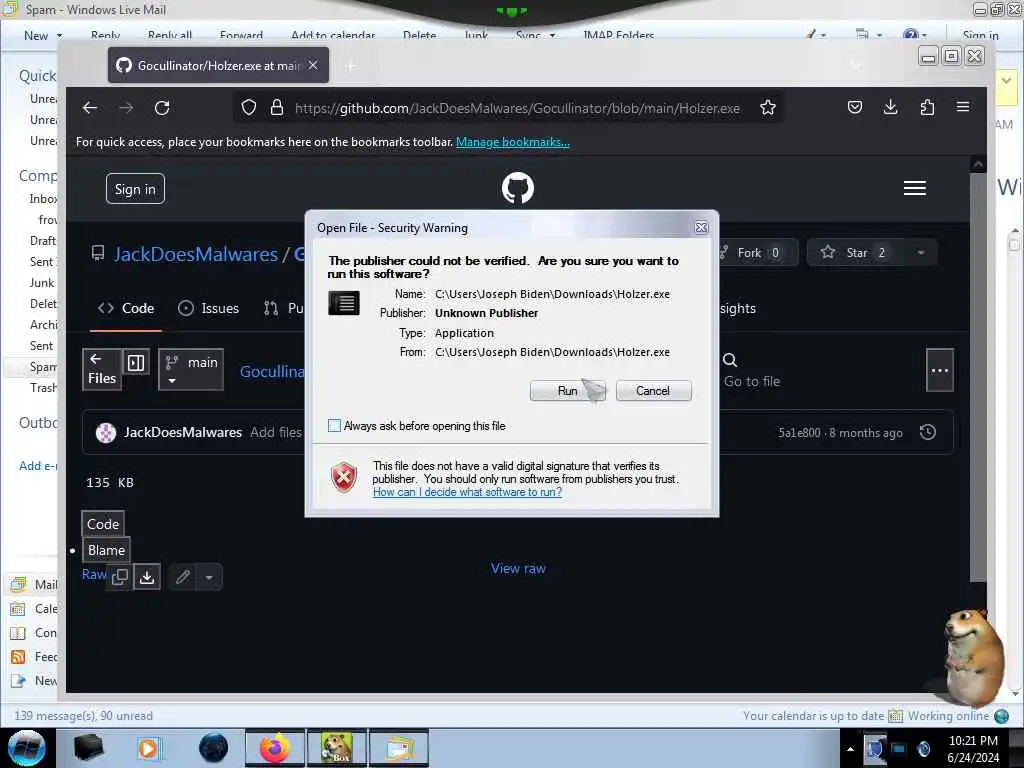Image resolution: width=1024 pixels, height=768 pixels.
Task: Switch to the Code repository tab
Action: coord(126,308)
